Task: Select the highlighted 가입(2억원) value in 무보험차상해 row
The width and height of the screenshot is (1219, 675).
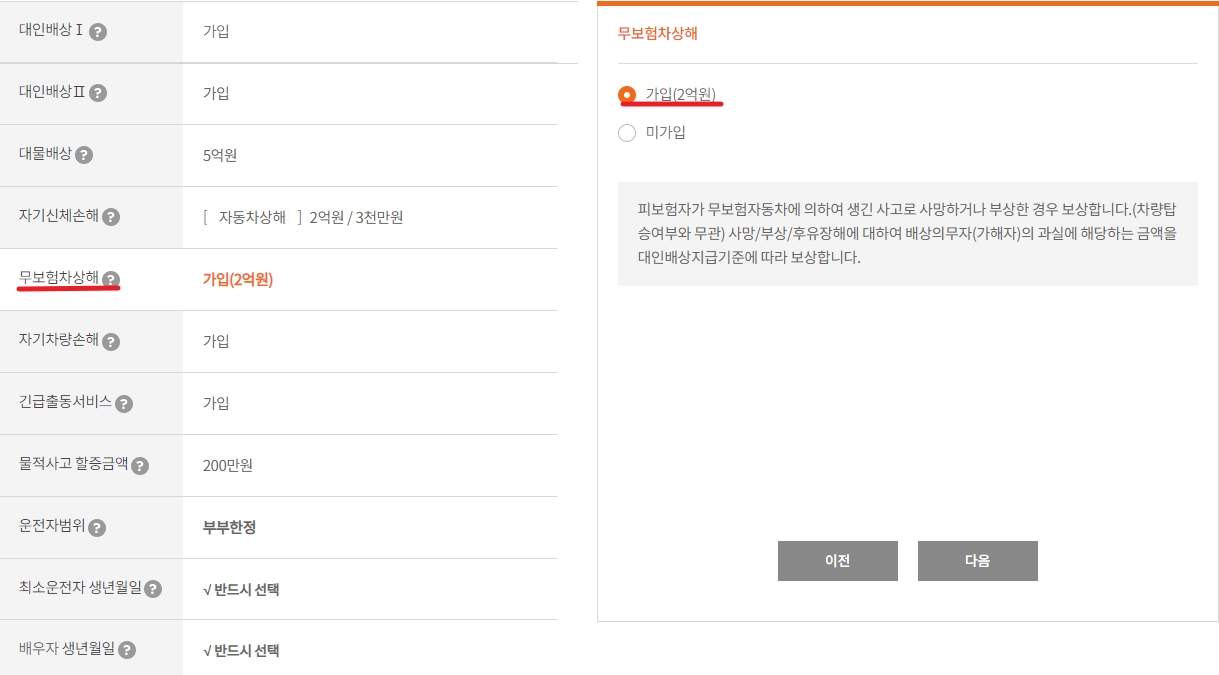Action: (x=238, y=279)
